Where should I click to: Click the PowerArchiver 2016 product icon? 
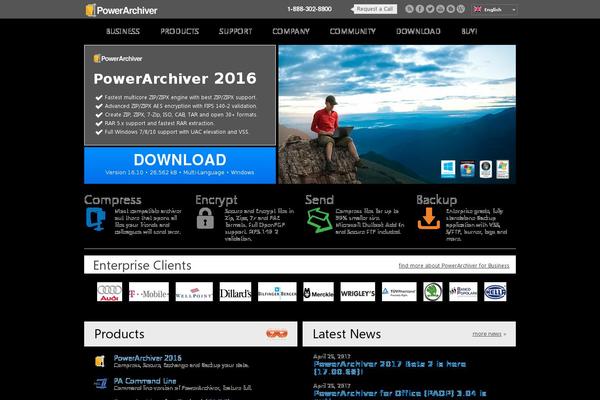click(x=100, y=361)
